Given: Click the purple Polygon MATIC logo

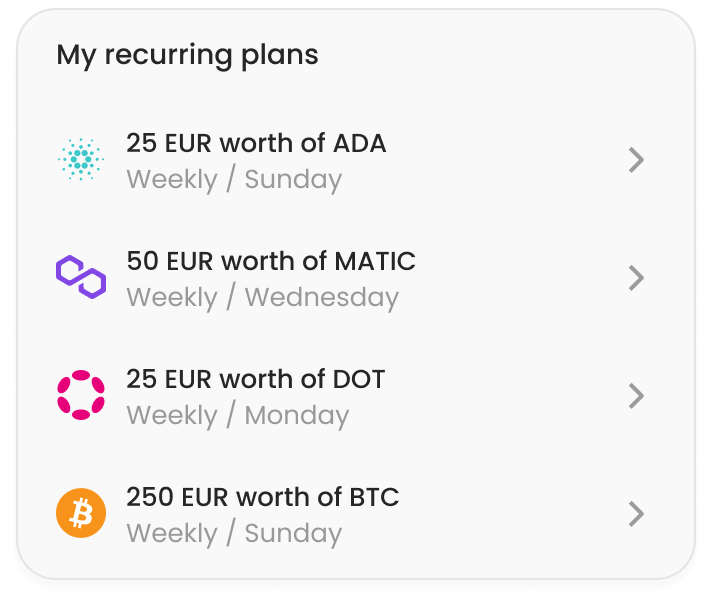Looking at the screenshot, I should tap(81, 277).
